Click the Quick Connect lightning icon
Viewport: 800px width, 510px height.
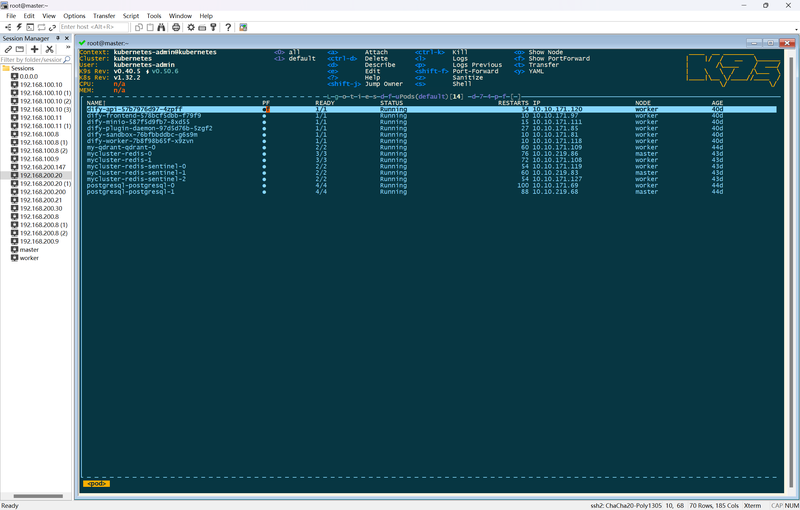[20, 27]
